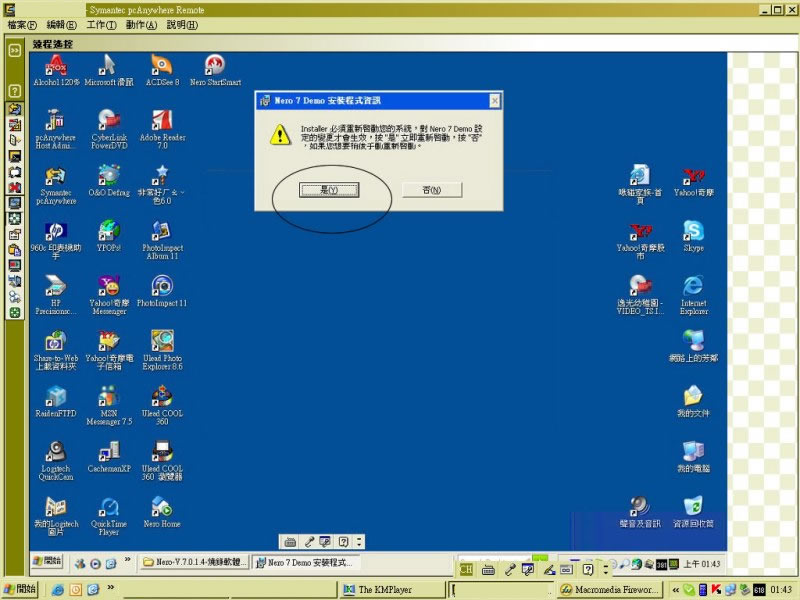Click the local taskbar clock 01:43
Screen dimensions: 800x600
coord(781,590)
